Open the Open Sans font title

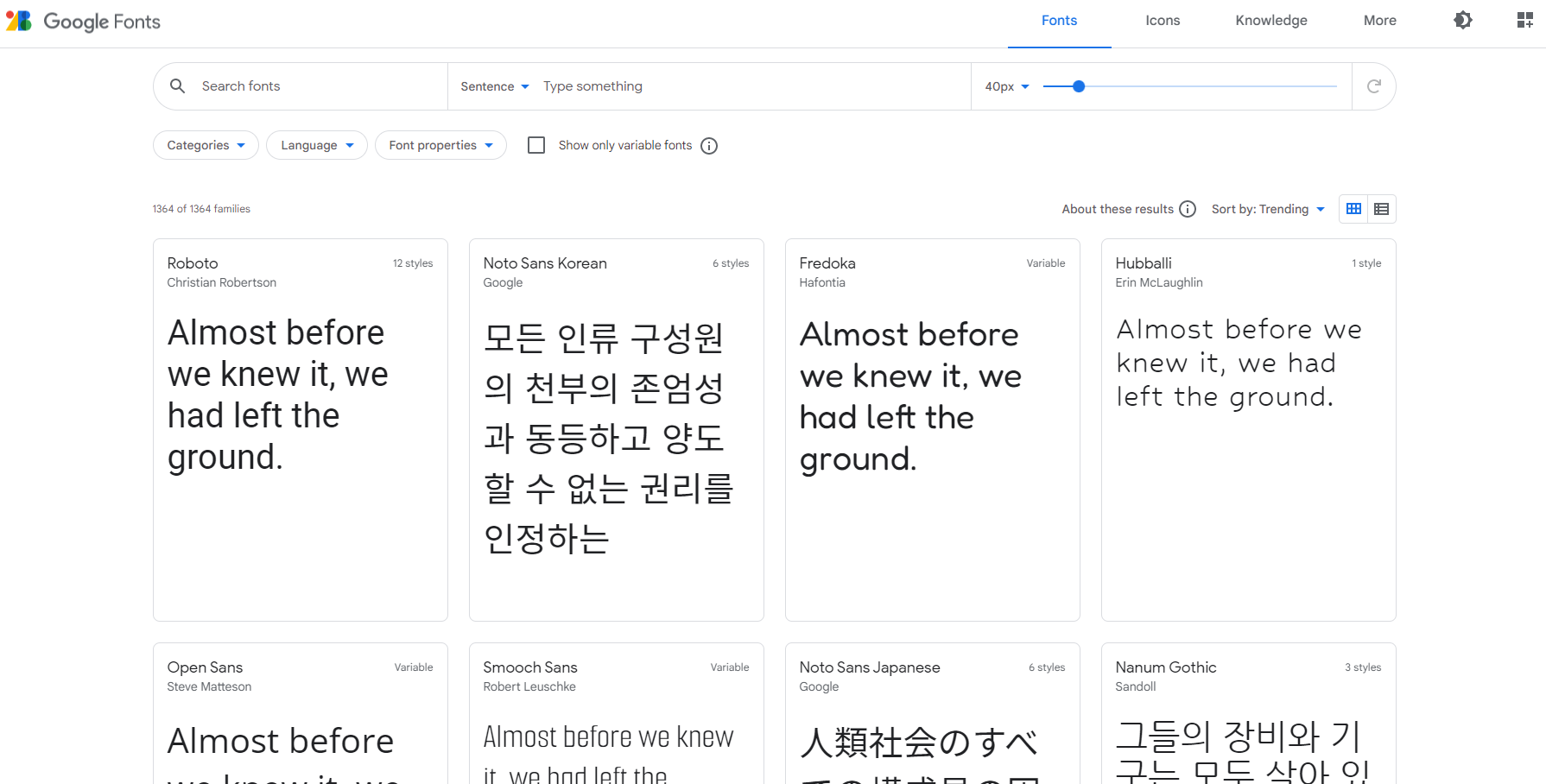point(205,667)
